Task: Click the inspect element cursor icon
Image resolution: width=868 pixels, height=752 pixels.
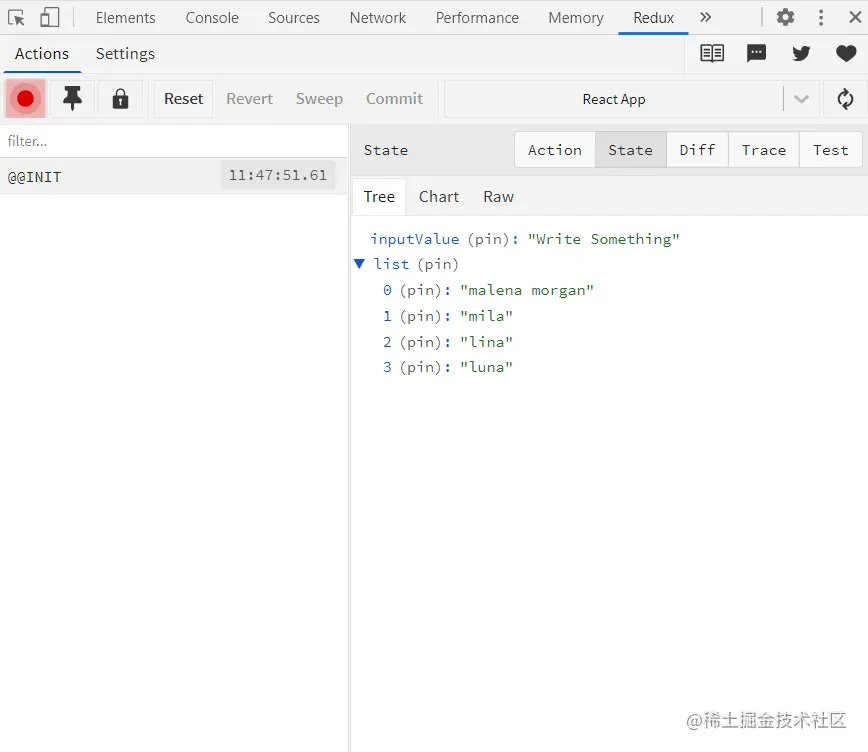Action: (x=17, y=17)
